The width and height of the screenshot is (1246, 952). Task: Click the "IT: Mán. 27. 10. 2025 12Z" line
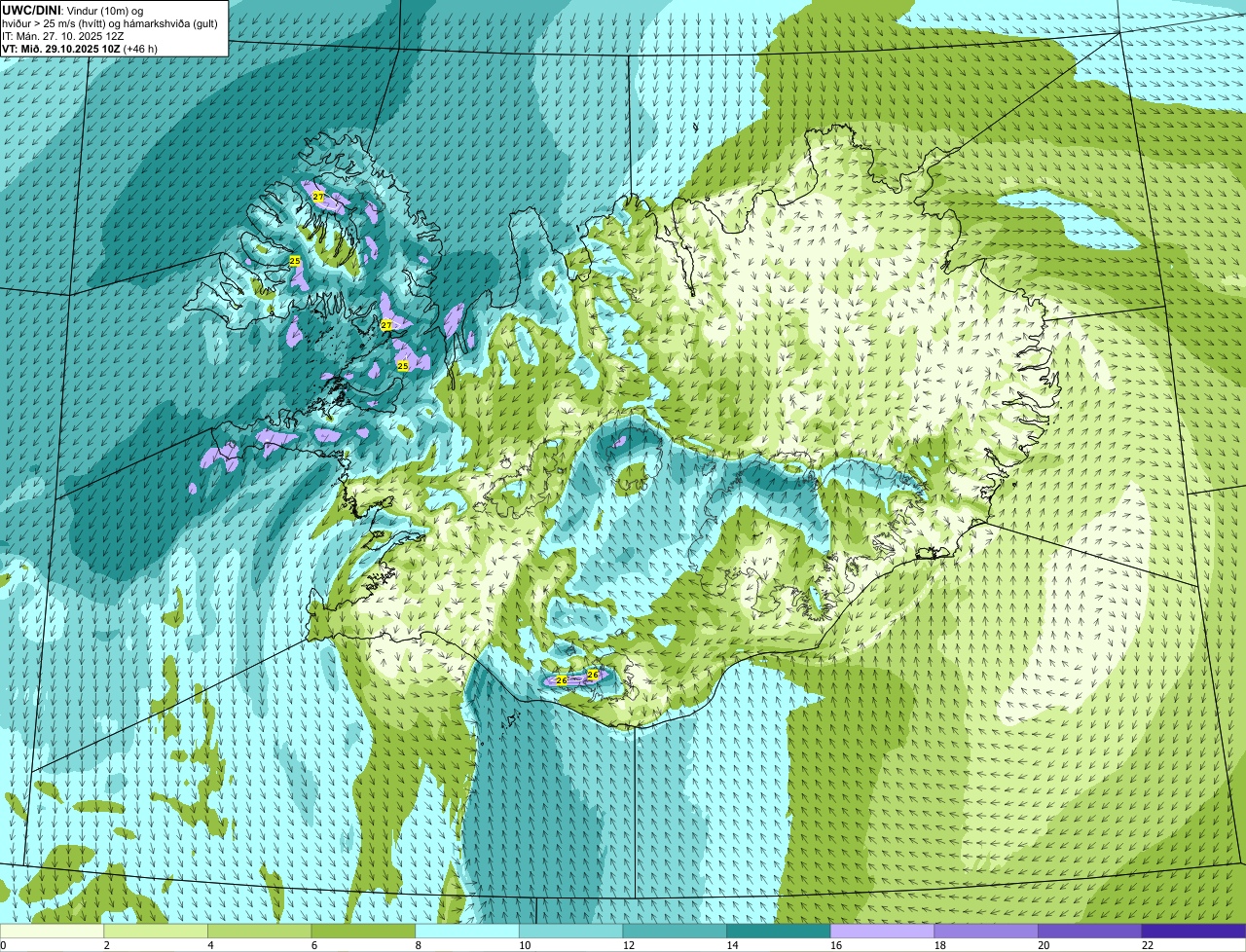pos(62,35)
